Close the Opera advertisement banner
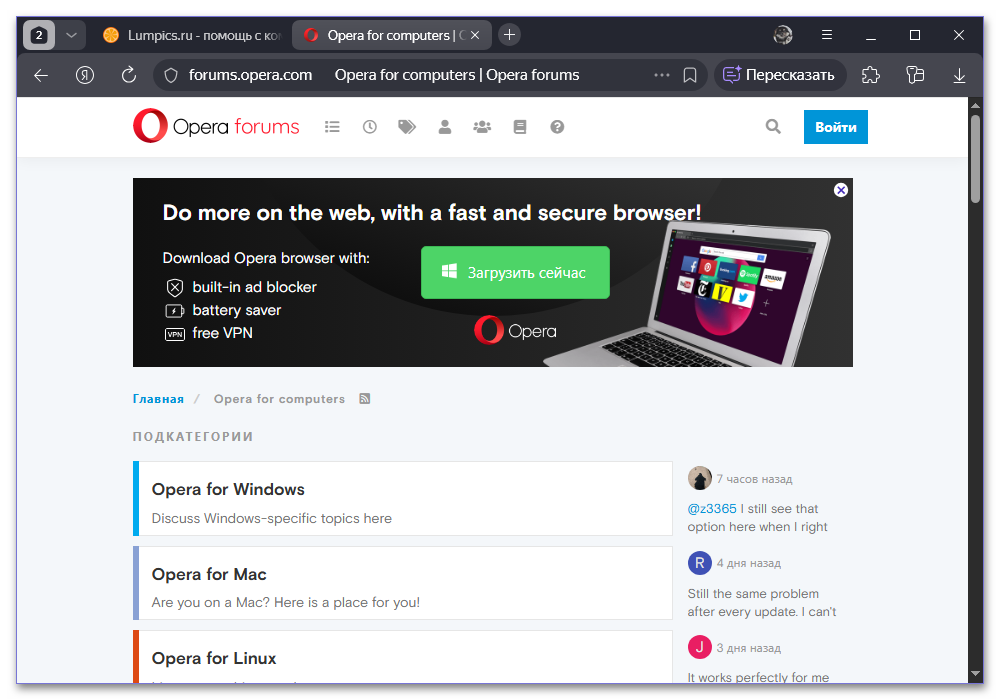Screen dimensions: 1000x700 tap(841, 190)
